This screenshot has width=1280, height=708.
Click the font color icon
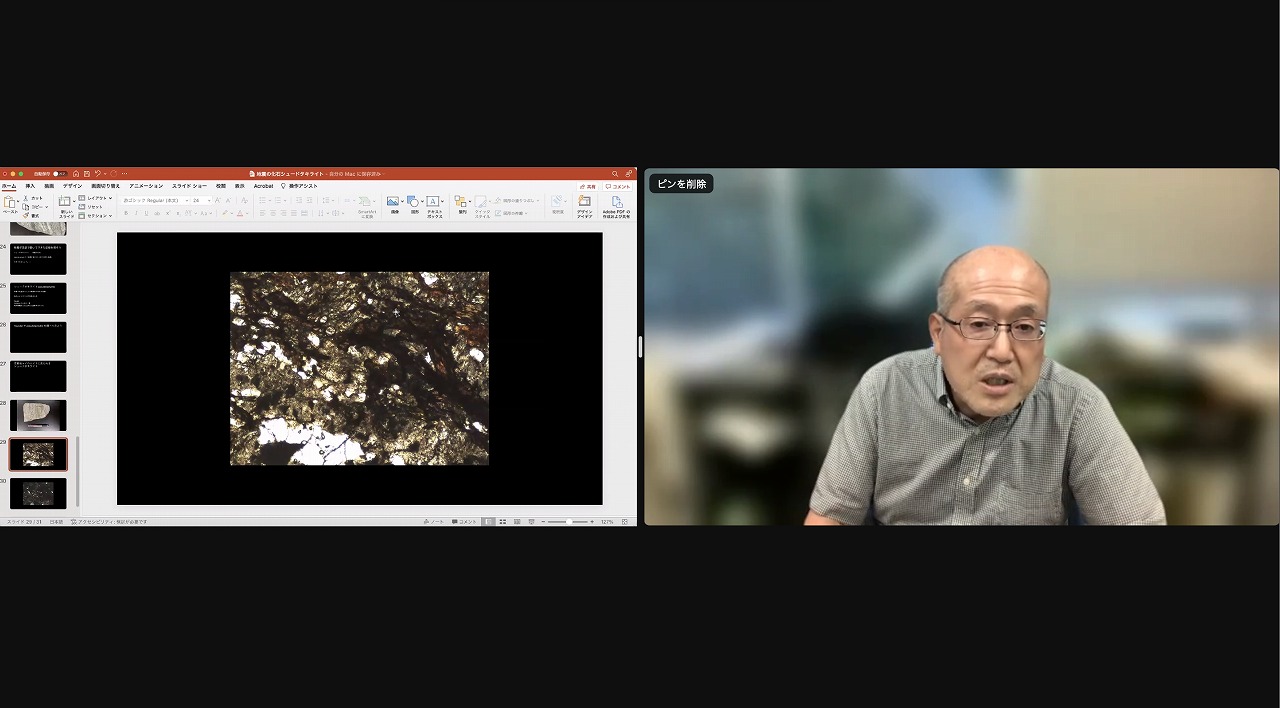point(240,213)
